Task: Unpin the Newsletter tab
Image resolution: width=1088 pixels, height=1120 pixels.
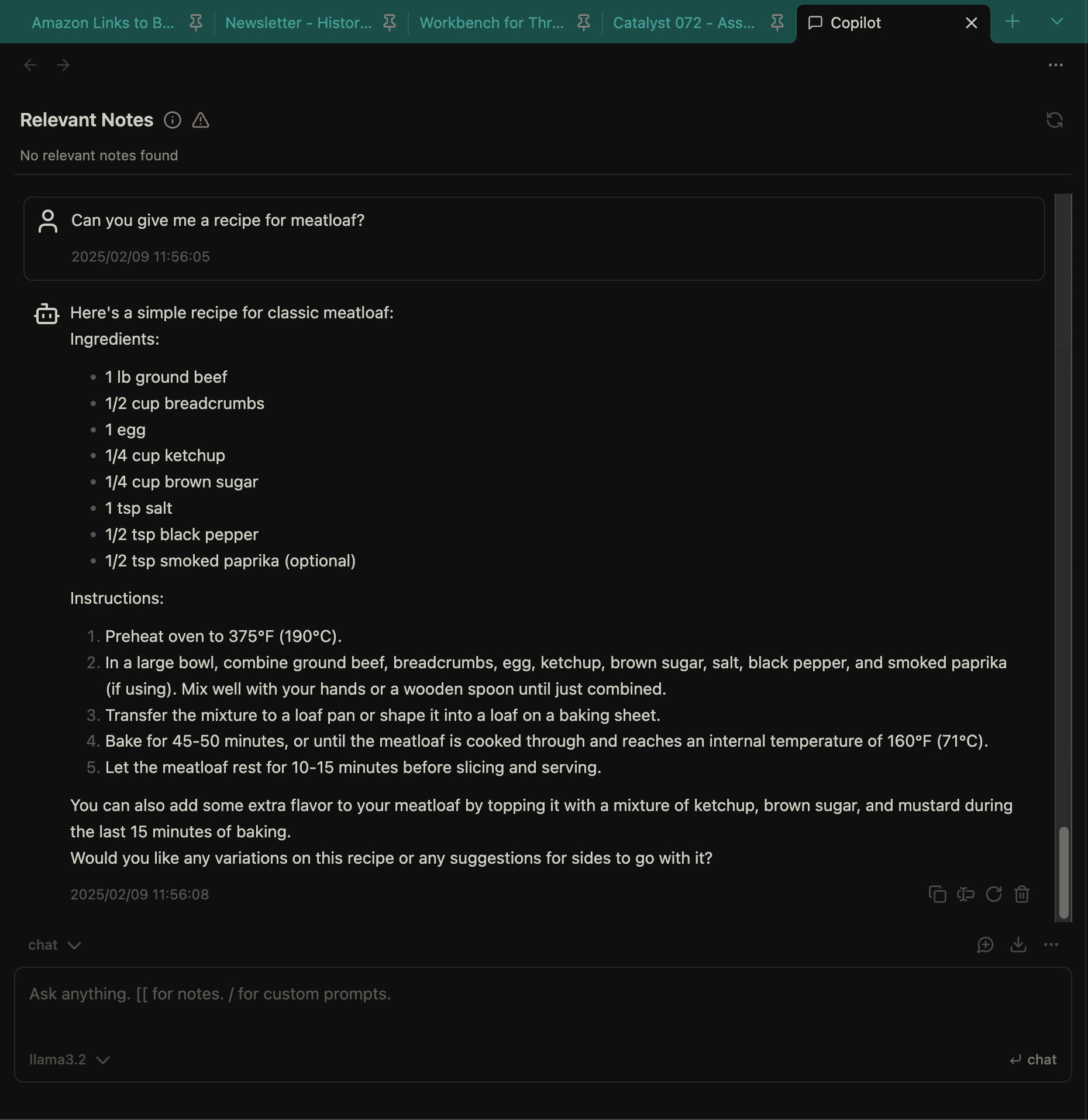Action: pos(390,23)
